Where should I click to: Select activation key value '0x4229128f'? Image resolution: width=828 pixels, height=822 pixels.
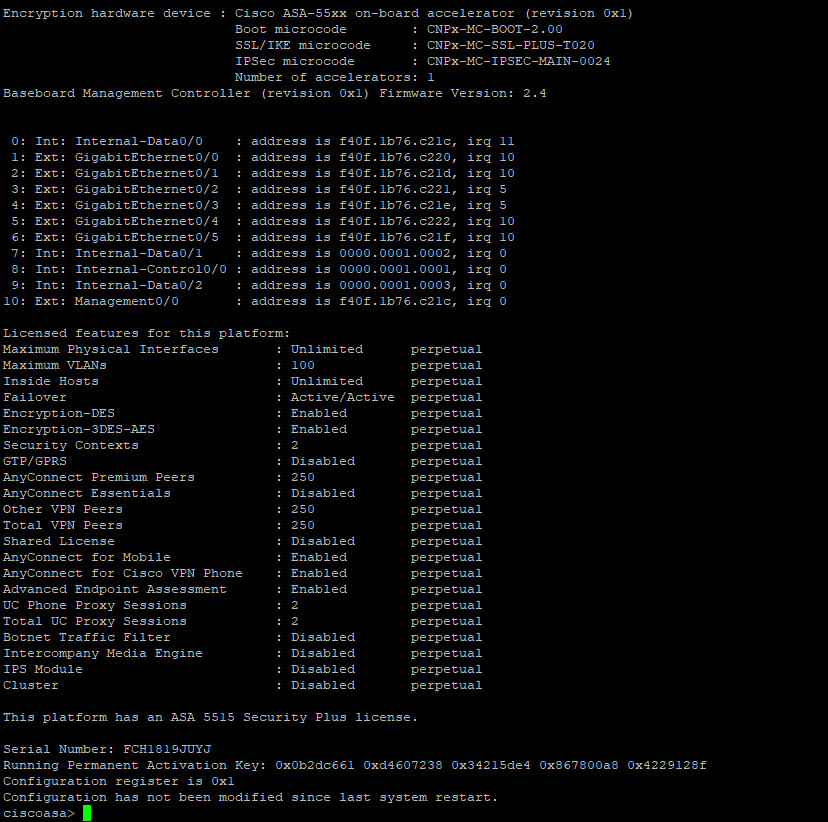coord(667,765)
